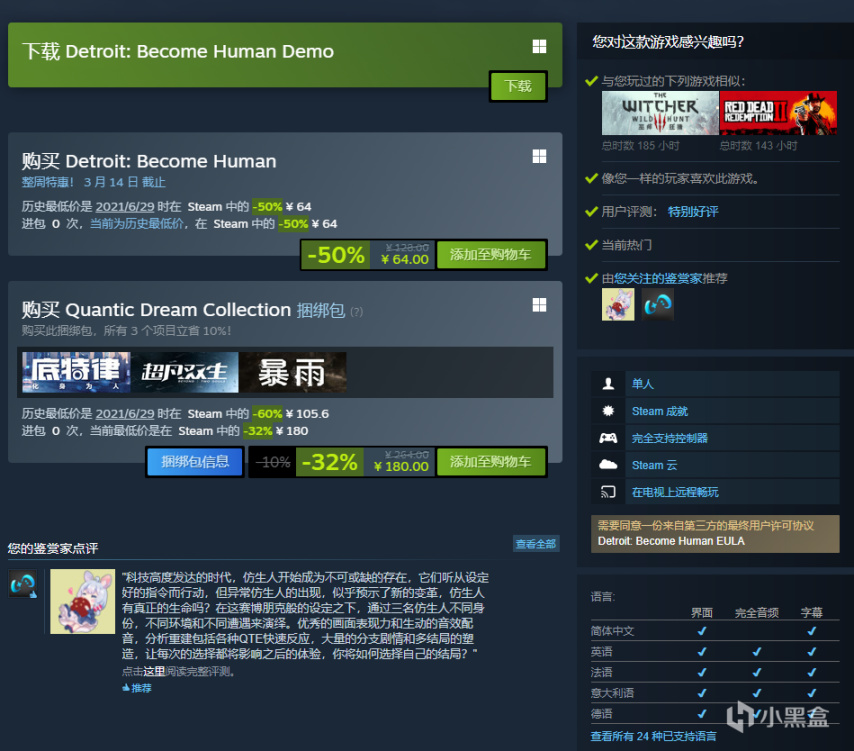
Task: Open the 在电视上远程畅玩 link
Action: [675, 492]
